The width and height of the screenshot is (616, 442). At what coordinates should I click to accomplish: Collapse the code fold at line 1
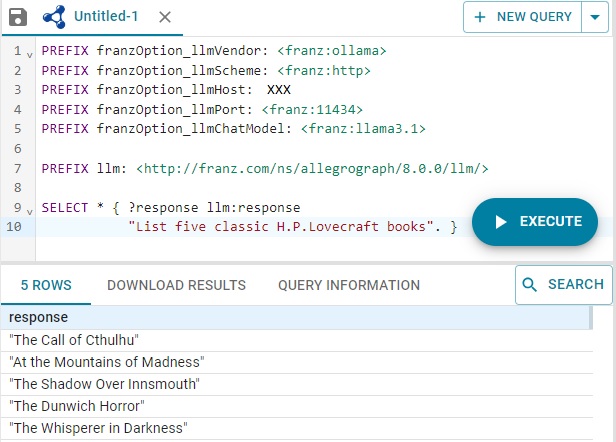pos(30,51)
